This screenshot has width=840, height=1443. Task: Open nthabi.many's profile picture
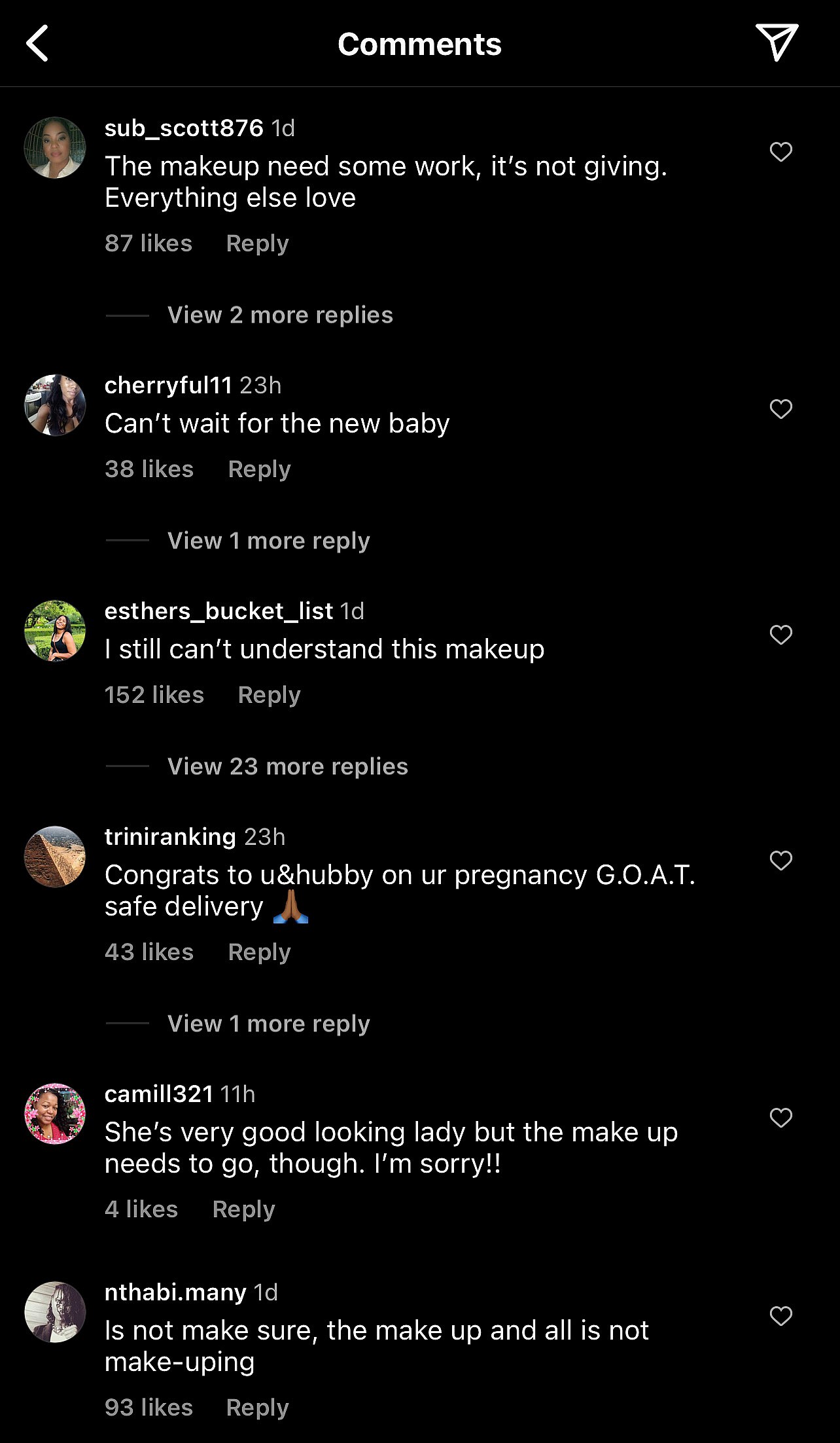[x=55, y=1350]
